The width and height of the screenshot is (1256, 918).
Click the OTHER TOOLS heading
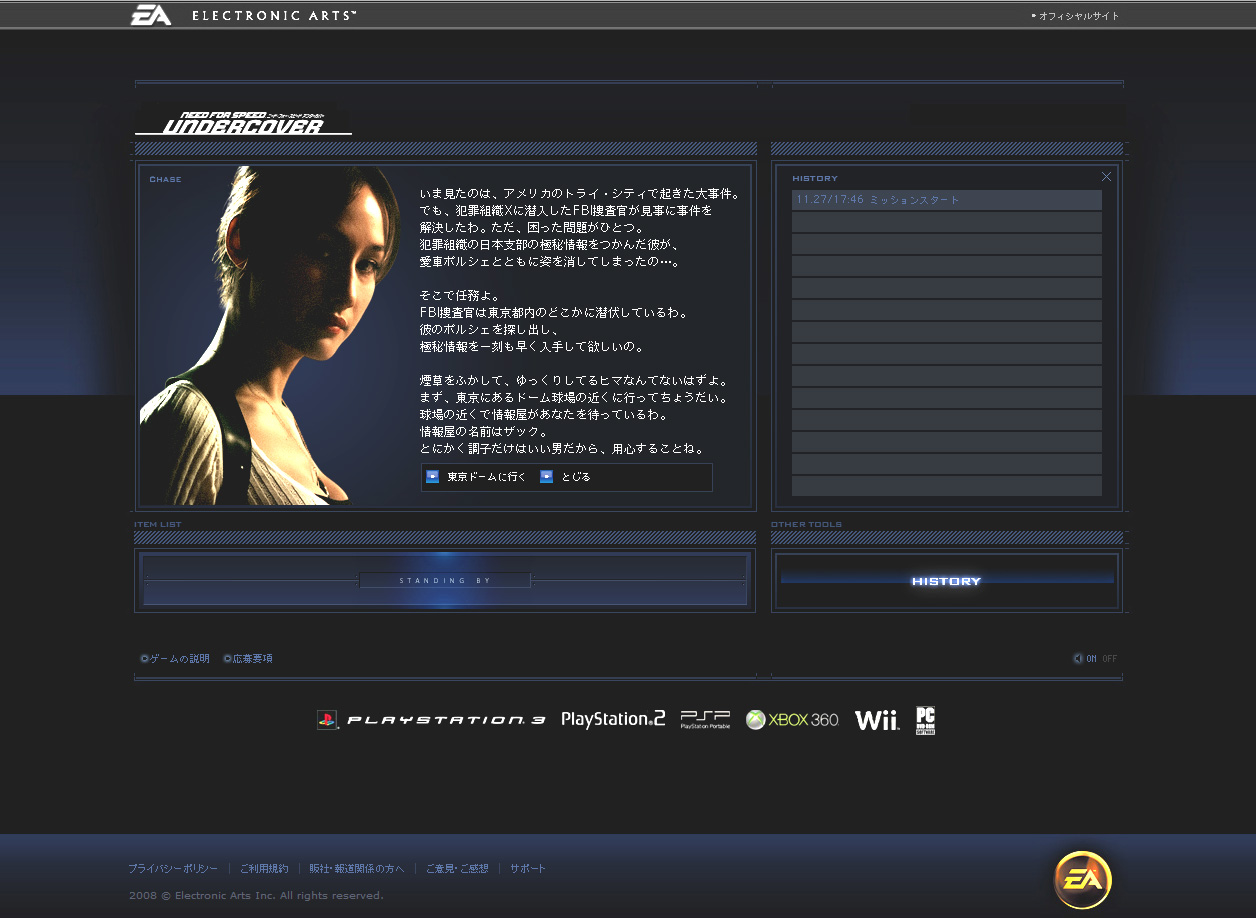pyautogui.click(x=806, y=524)
